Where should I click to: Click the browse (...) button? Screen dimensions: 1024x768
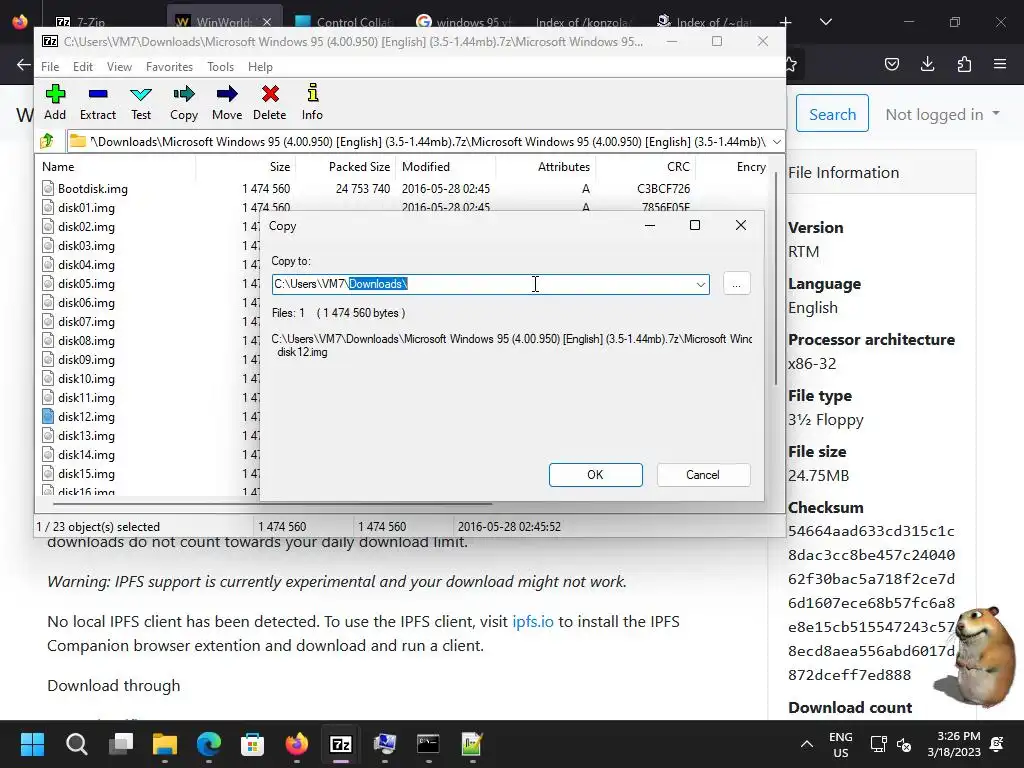pyautogui.click(x=736, y=284)
